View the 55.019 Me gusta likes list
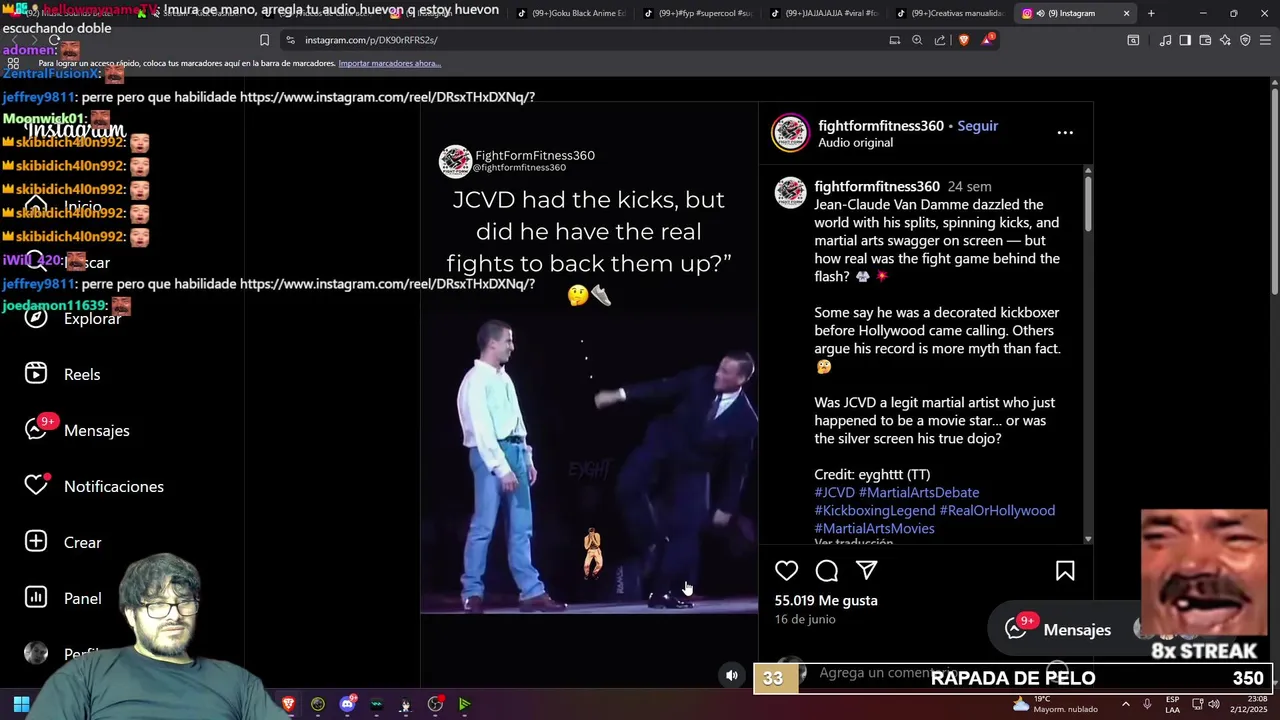Viewport: 1280px width, 720px height. pyautogui.click(x=826, y=600)
